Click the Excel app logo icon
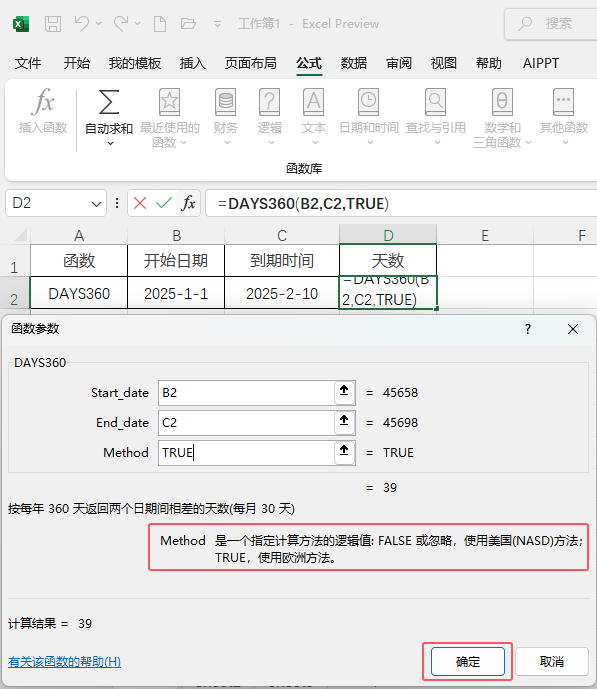This screenshot has width=597, height=689. click(21, 24)
